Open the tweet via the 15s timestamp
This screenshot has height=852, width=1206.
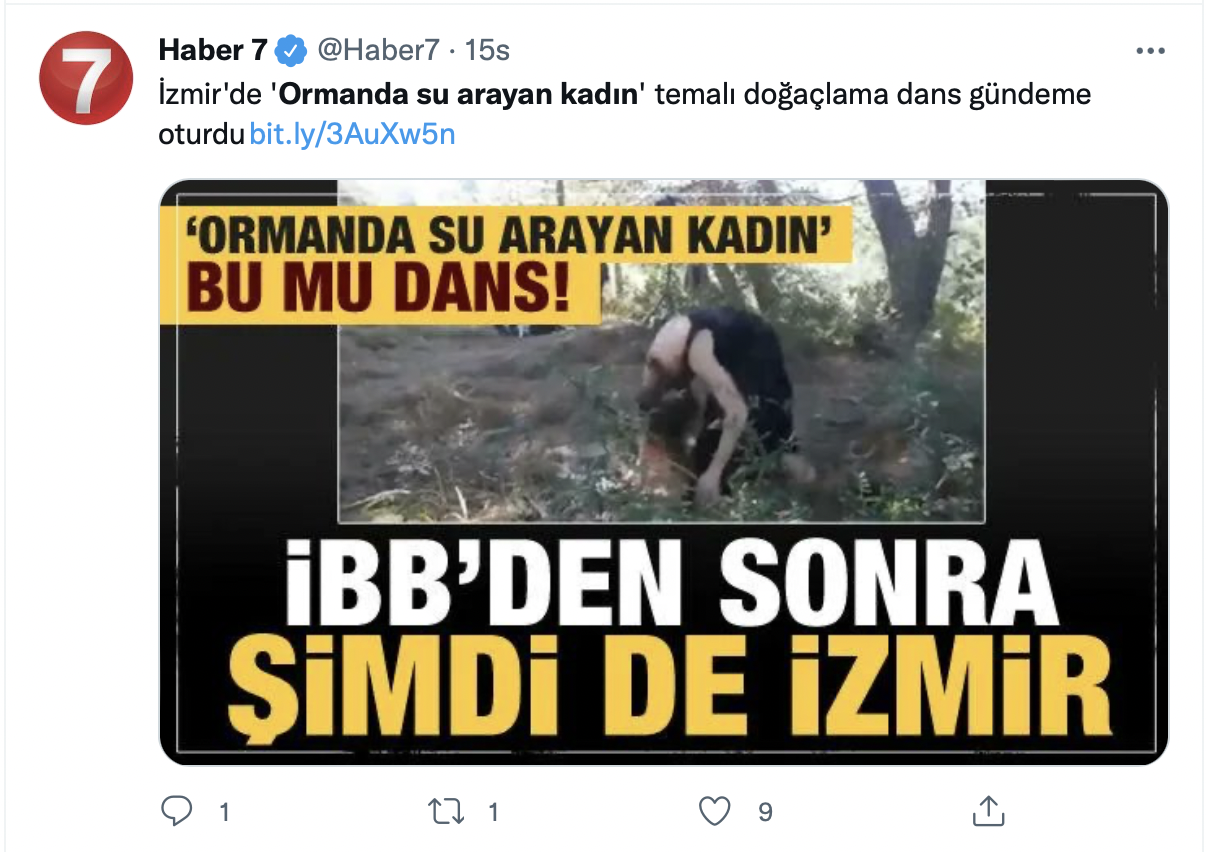488,49
